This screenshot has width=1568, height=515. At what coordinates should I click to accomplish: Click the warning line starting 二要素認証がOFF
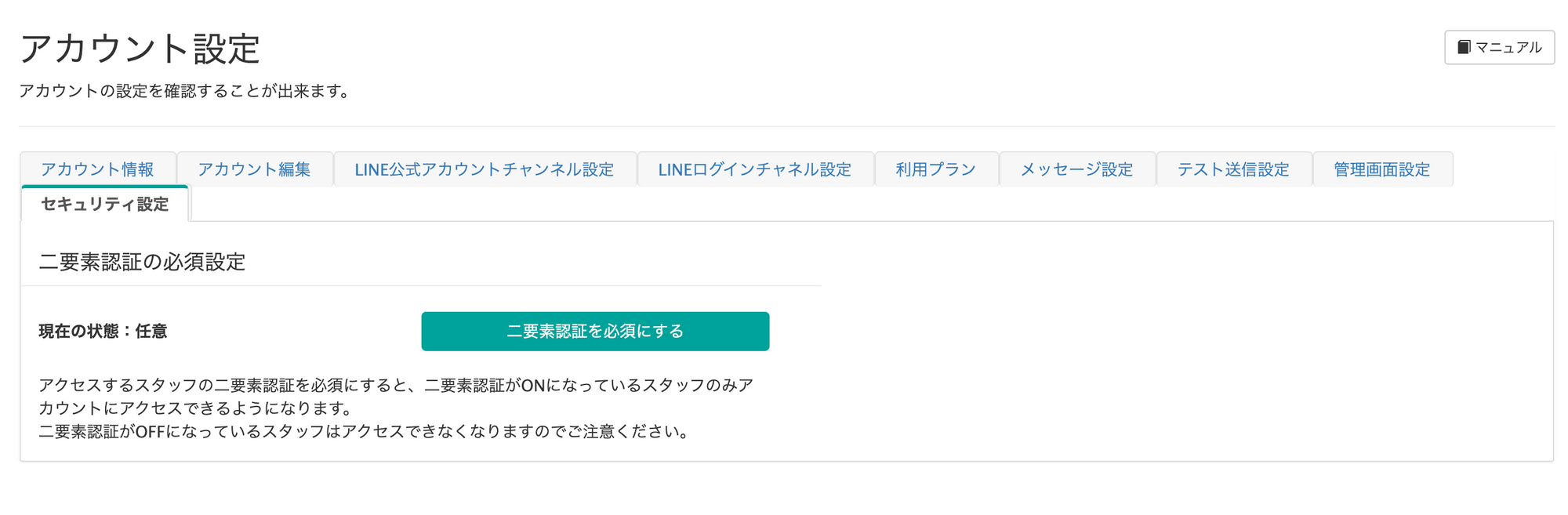[x=364, y=432]
